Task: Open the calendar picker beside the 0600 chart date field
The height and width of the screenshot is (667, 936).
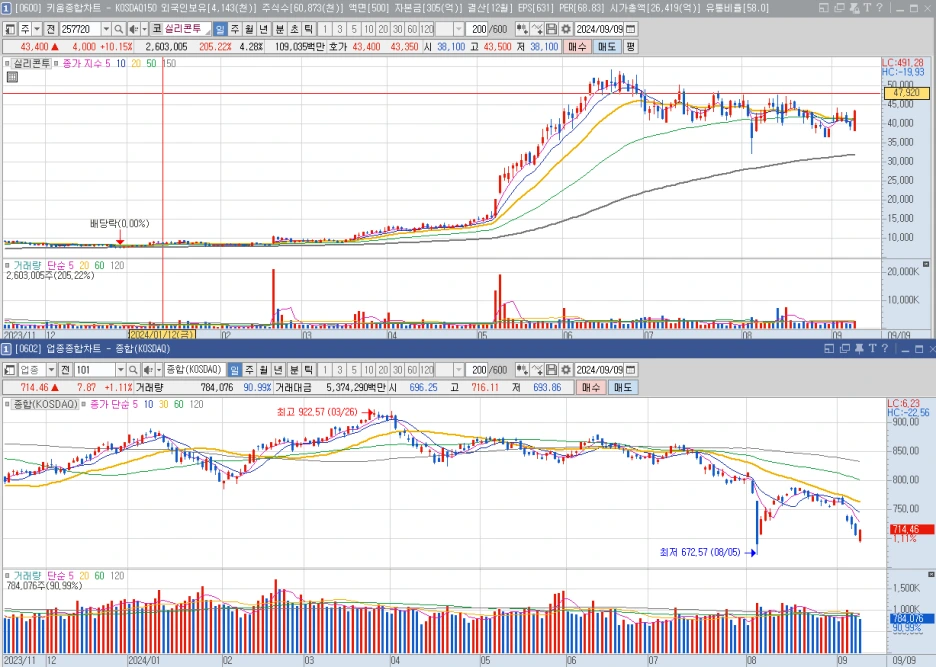Action: 630,29
